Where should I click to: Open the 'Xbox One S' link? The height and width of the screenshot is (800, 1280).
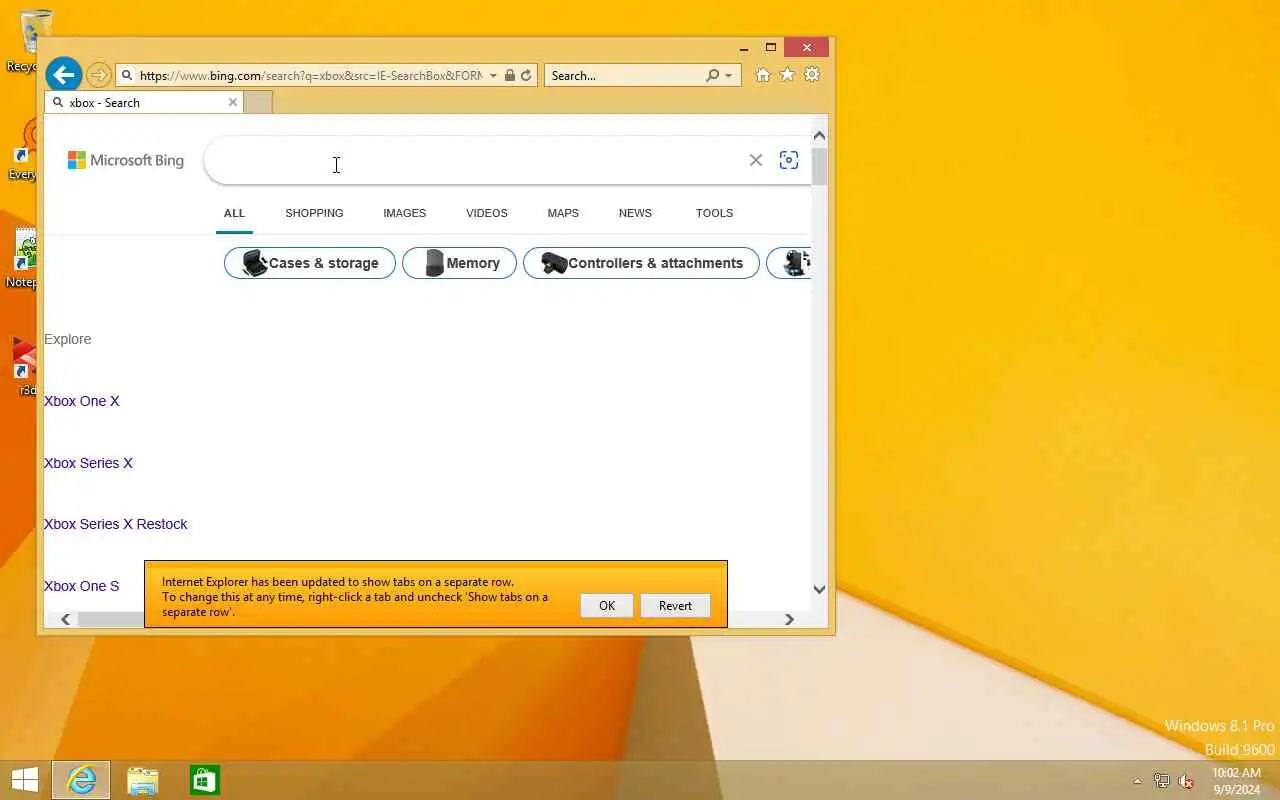[x=82, y=586]
